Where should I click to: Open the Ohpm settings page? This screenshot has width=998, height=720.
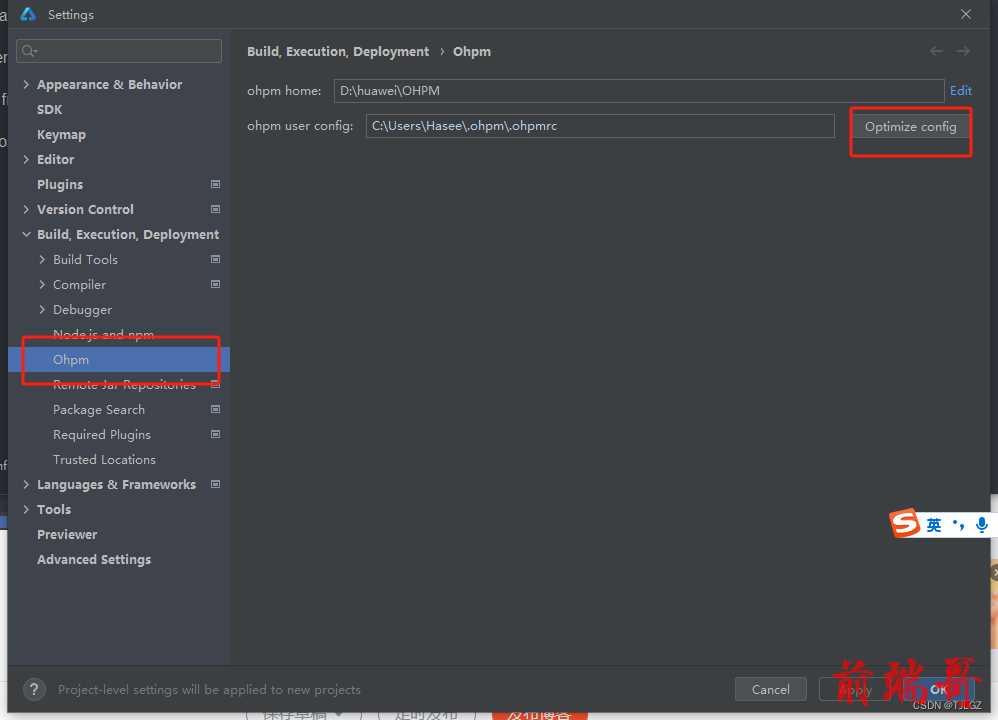(118, 360)
